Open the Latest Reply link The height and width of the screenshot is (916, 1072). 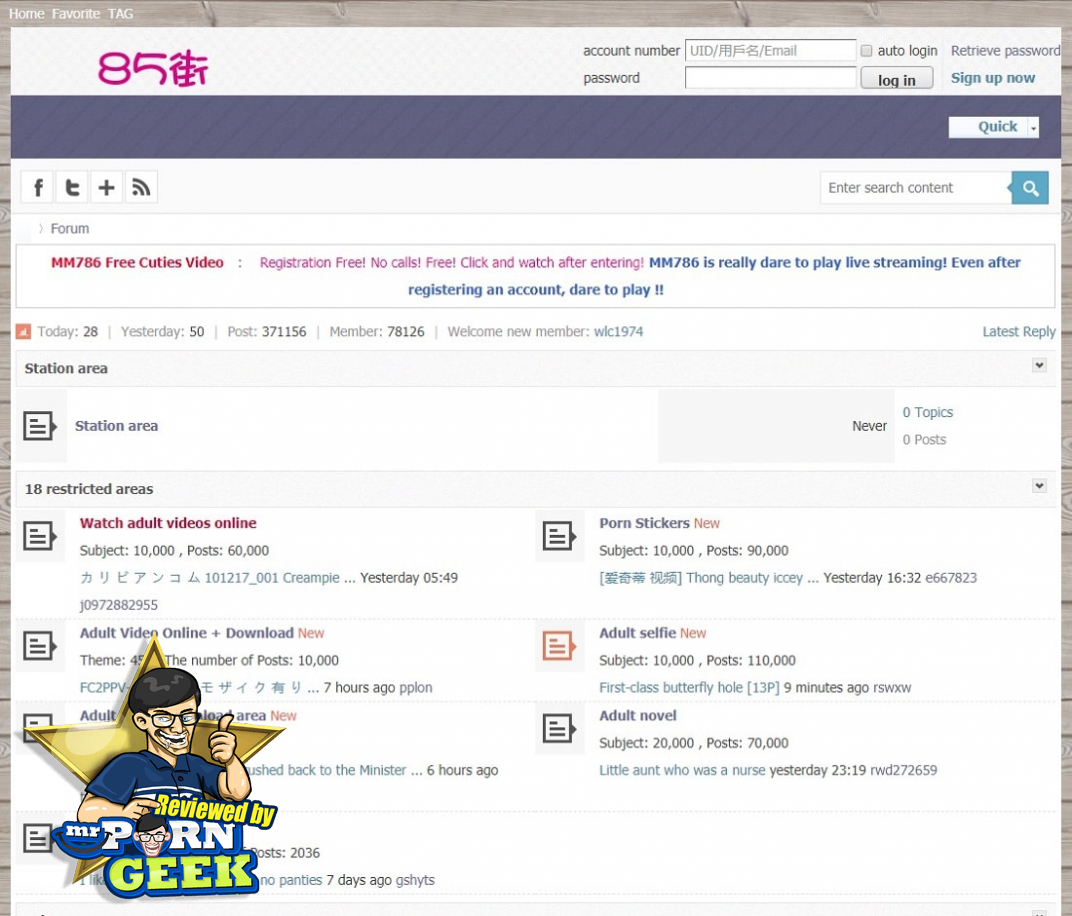coord(1018,332)
